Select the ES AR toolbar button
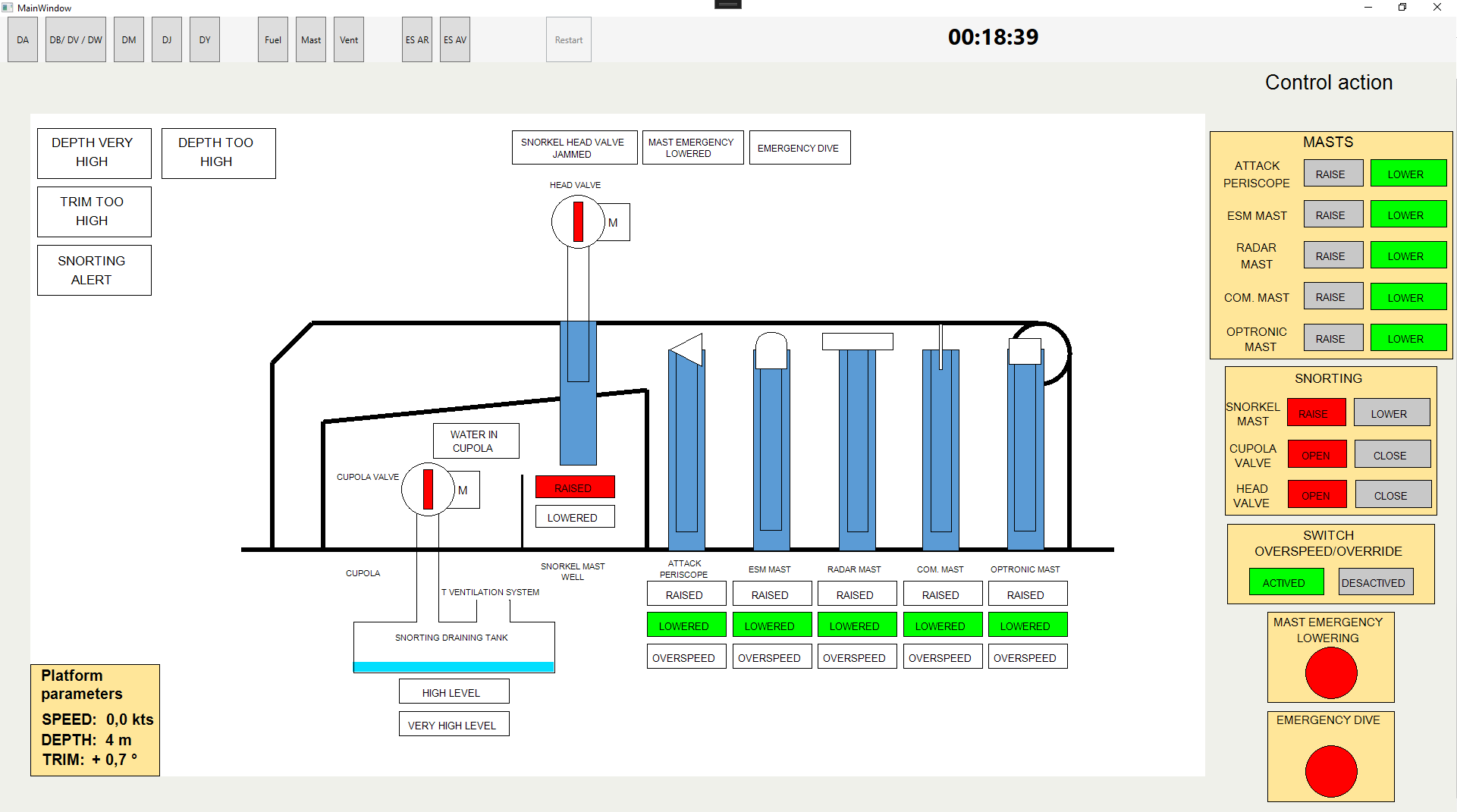This screenshot has height=812, width=1457. [417, 40]
